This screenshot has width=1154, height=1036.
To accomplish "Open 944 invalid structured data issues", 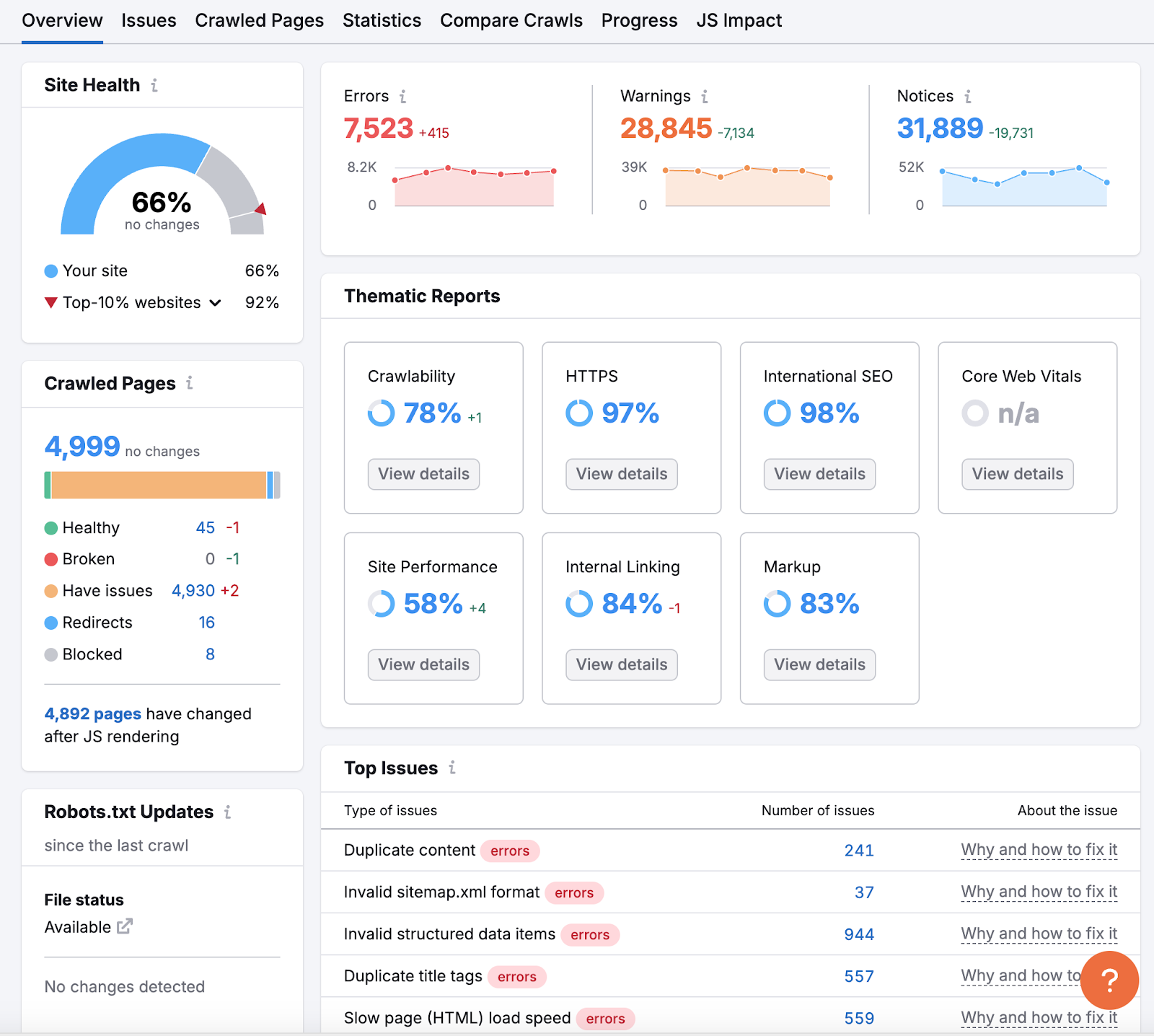I will [859, 934].
